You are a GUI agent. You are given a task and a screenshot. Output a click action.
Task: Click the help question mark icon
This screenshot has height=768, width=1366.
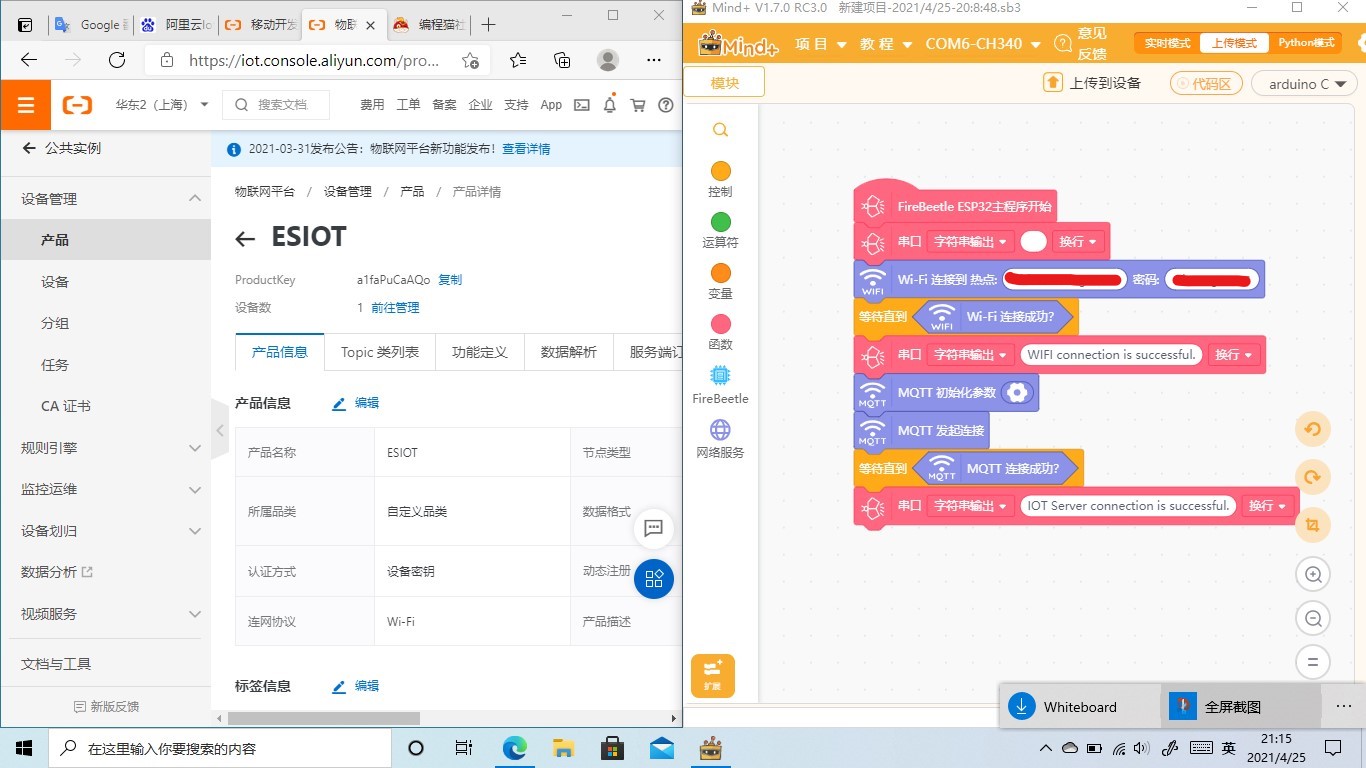(x=666, y=105)
